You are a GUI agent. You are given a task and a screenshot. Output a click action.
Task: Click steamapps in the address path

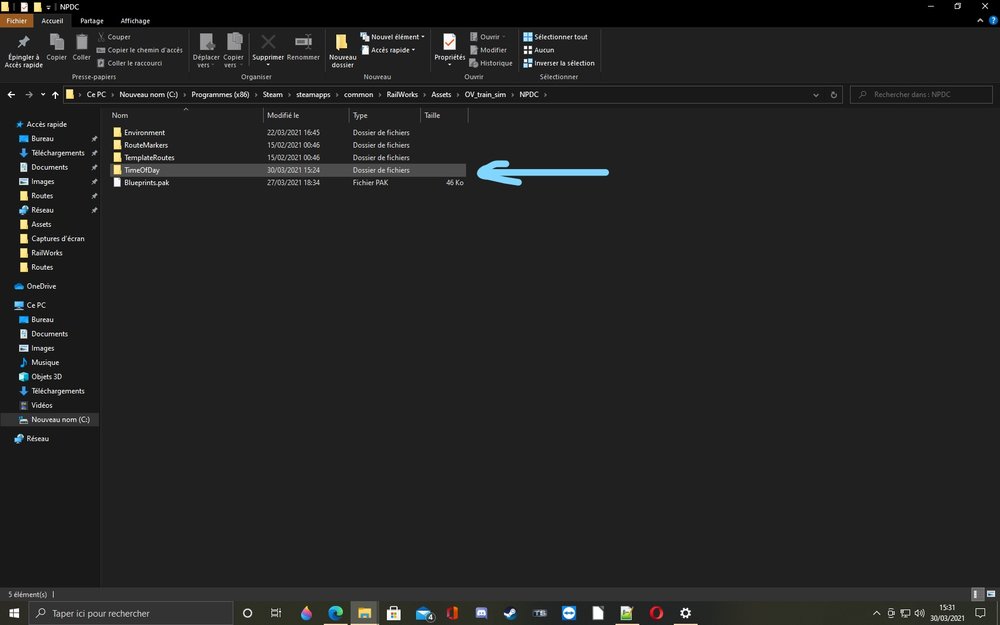click(x=313, y=94)
